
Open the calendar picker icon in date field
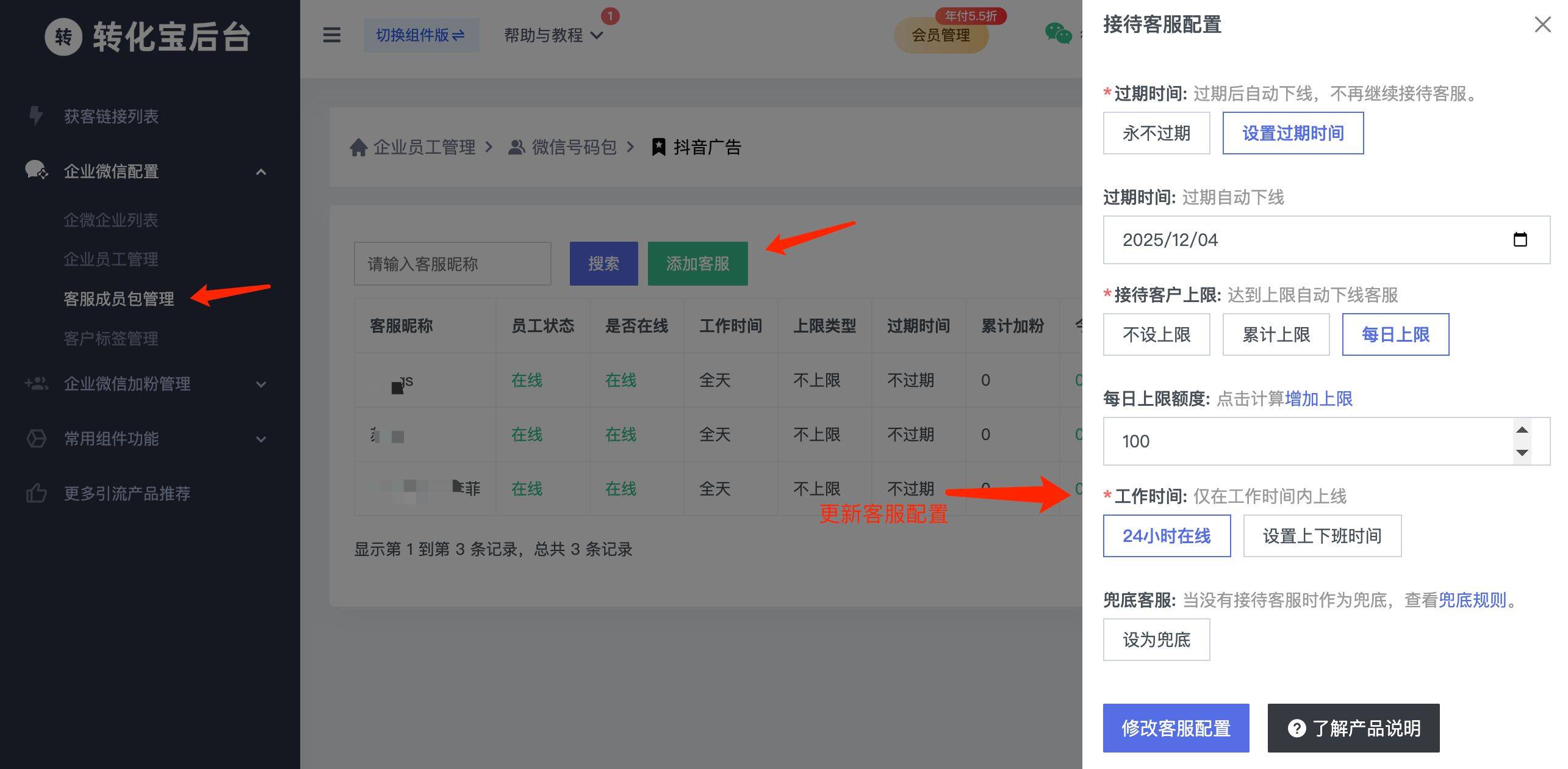click(1520, 239)
